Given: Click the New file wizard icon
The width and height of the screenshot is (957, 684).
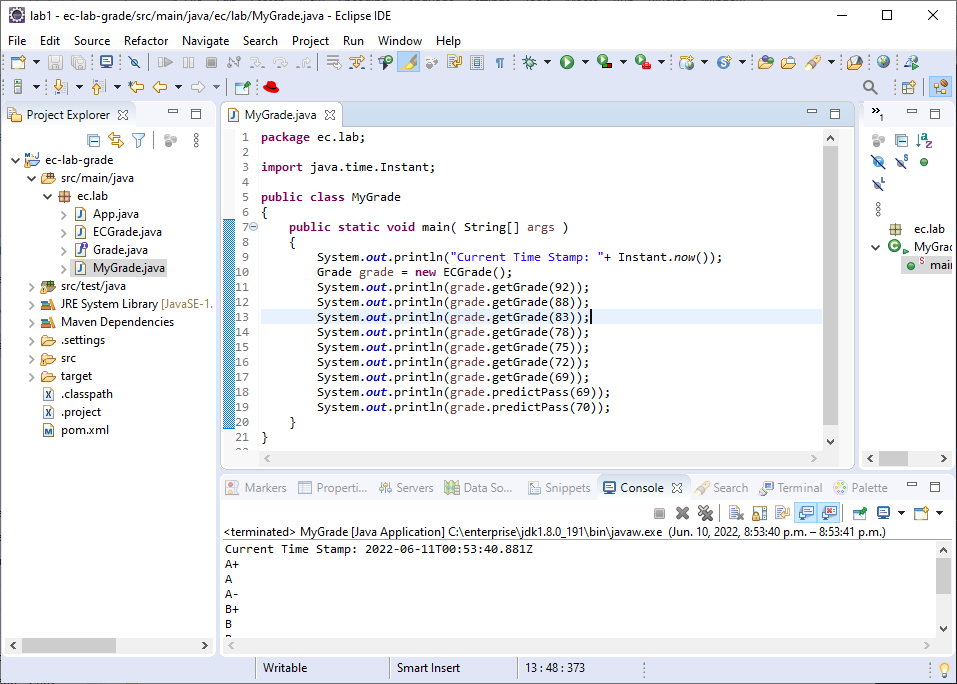Looking at the screenshot, I should pyautogui.click(x=18, y=62).
